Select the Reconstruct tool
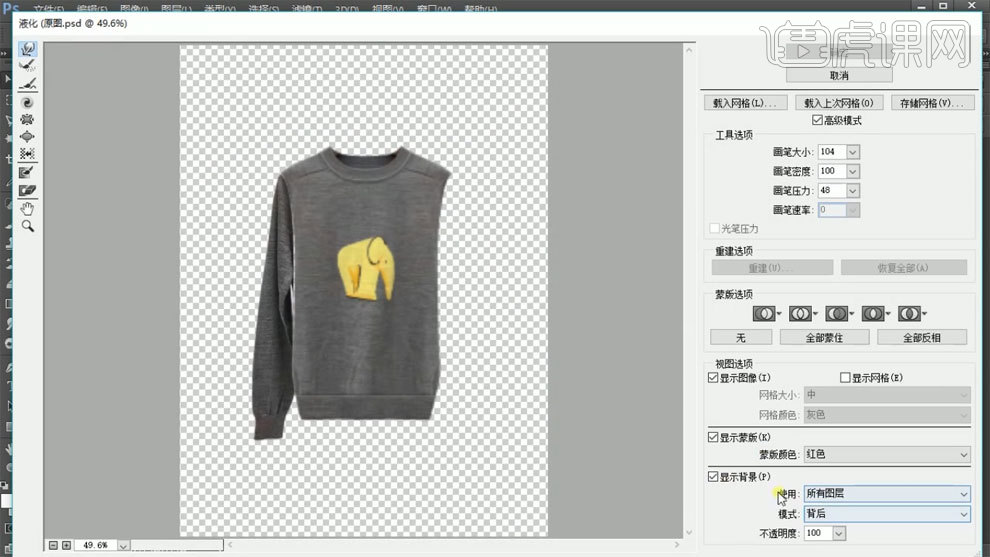The height and width of the screenshot is (557, 990). click(x=27, y=66)
